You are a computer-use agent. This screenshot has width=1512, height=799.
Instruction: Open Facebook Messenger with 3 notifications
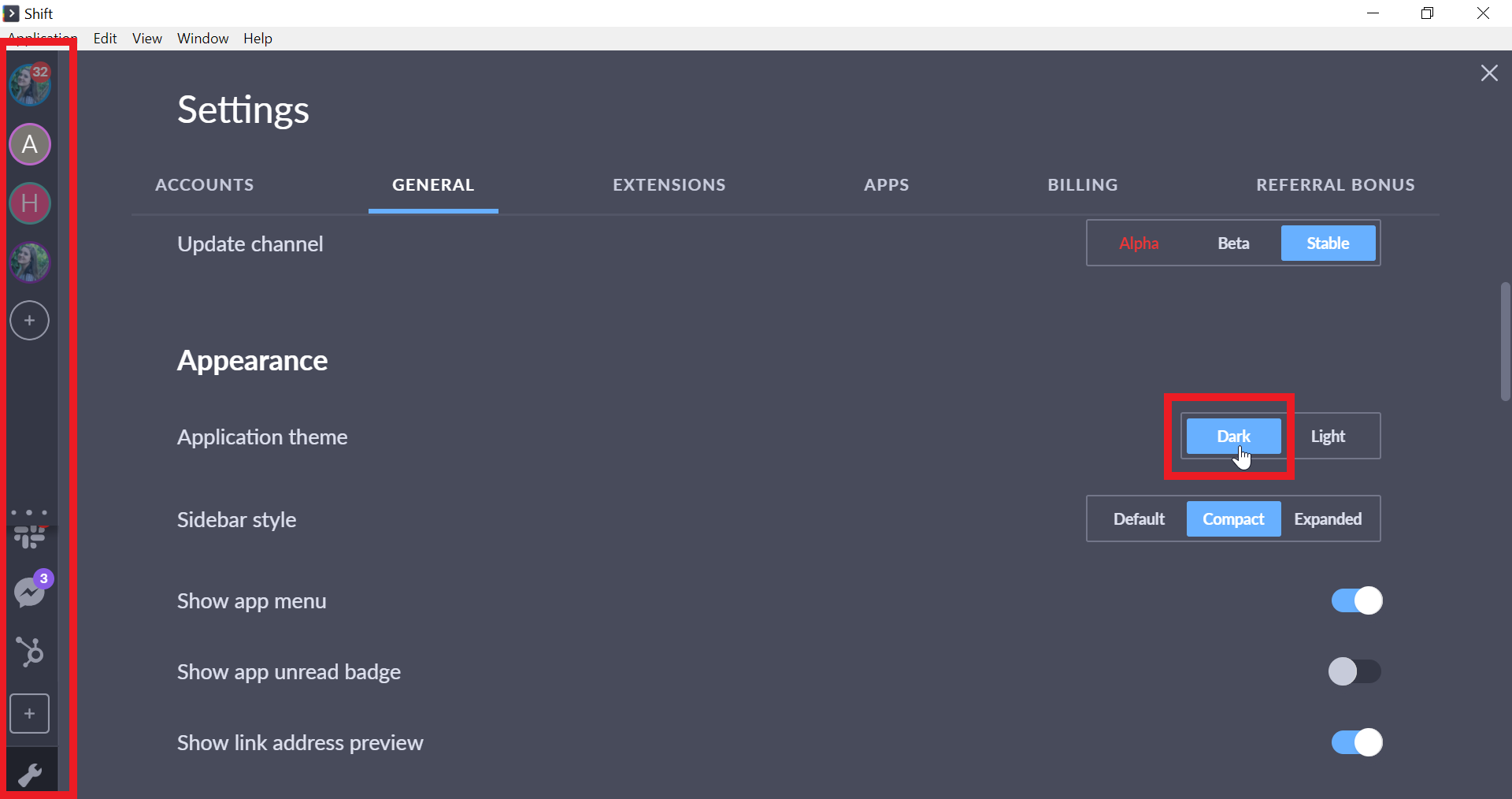(29, 592)
